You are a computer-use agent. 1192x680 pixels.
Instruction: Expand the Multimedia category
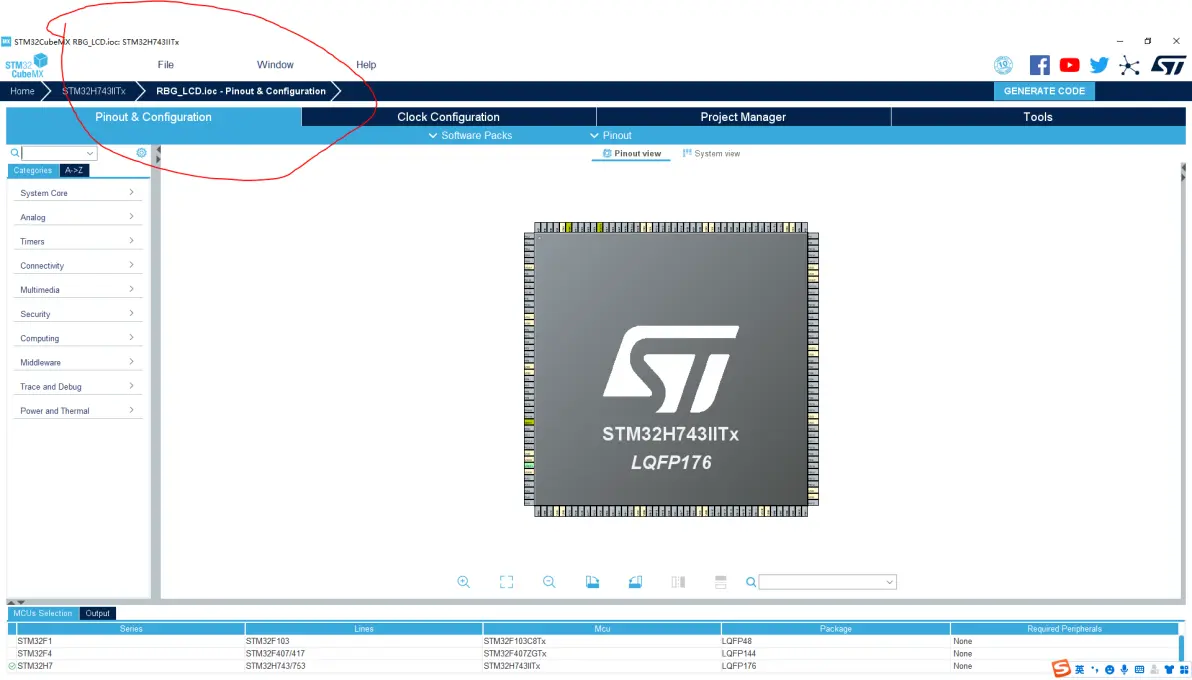tap(78, 290)
